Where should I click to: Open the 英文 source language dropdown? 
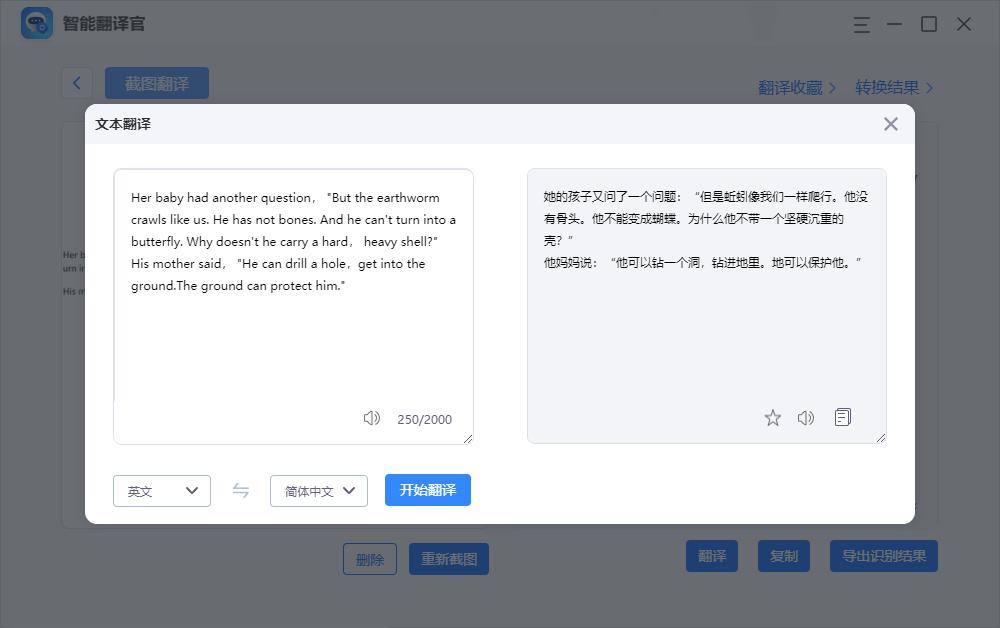pos(161,490)
